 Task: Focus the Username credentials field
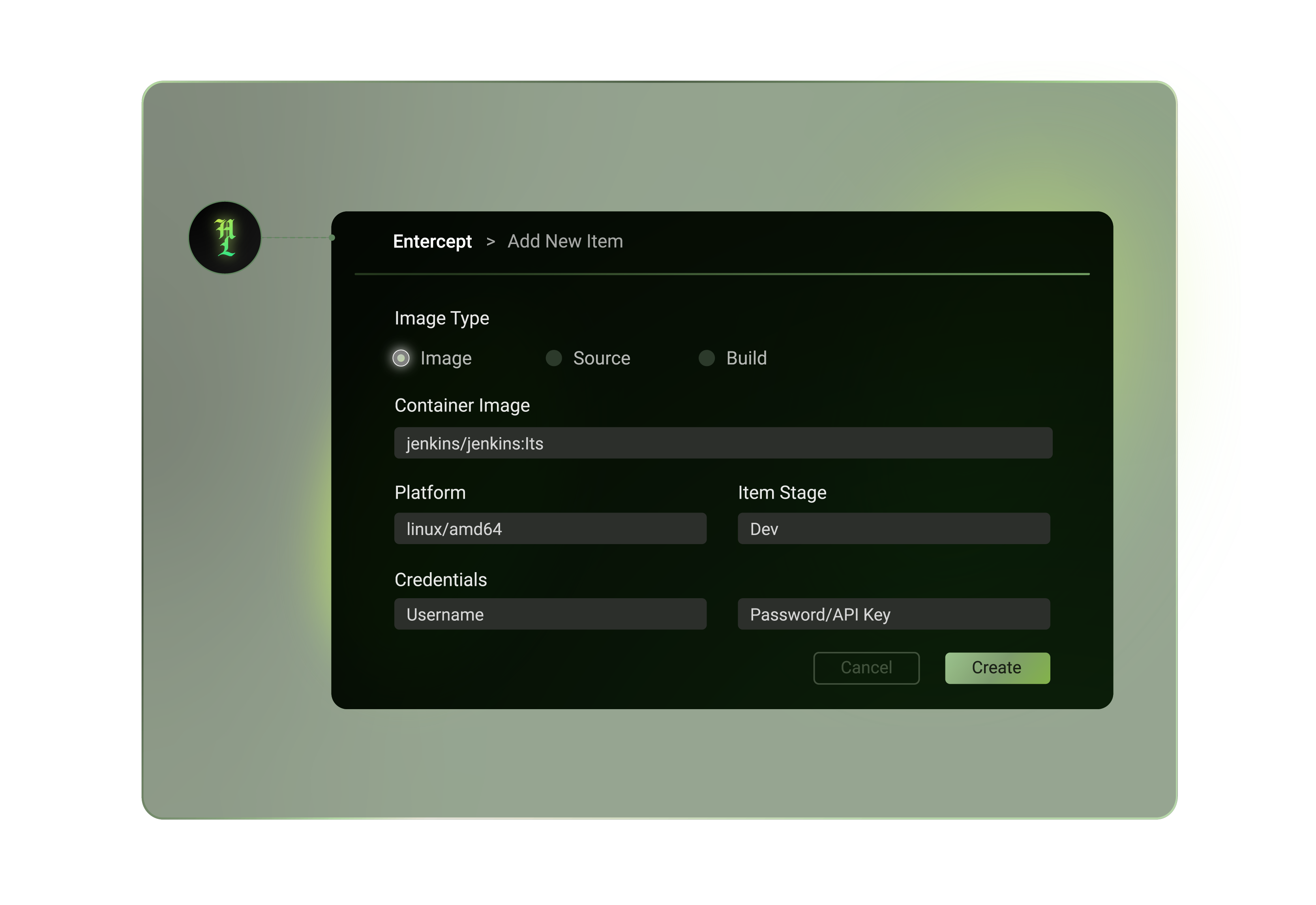pyautogui.click(x=550, y=614)
